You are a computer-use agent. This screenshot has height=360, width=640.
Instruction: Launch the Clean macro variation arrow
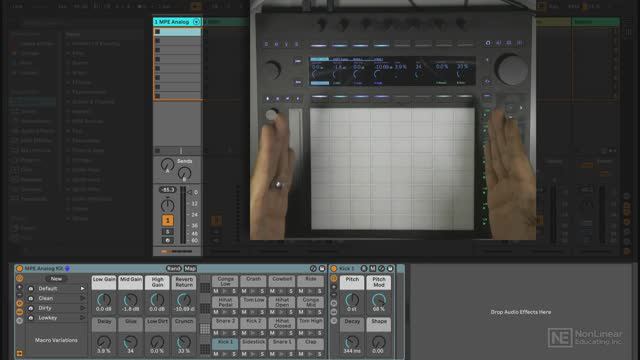point(82,298)
